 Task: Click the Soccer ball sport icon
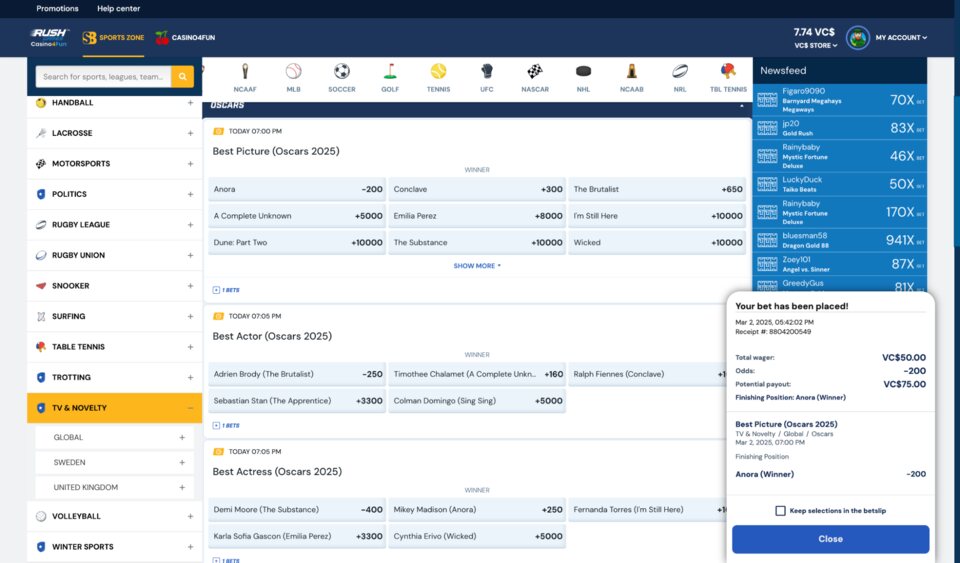tap(342, 72)
